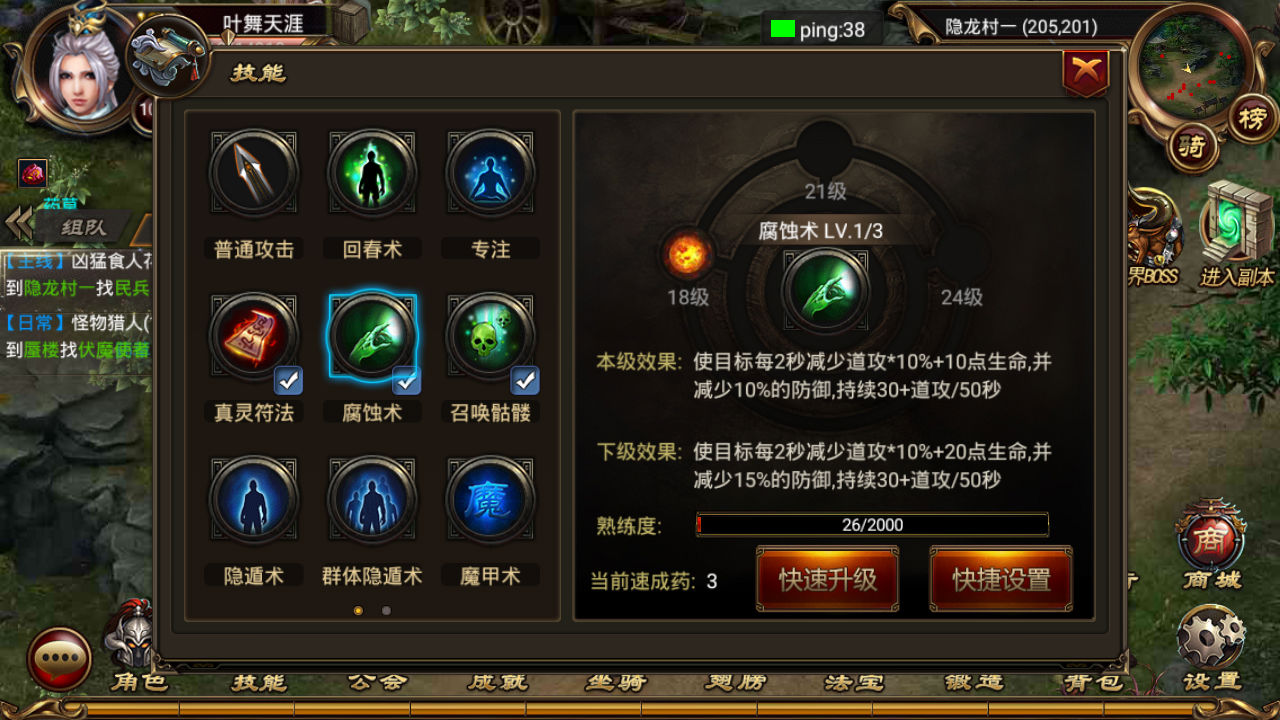The image size is (1280, 720).
Task: Click the 快速升级 button
Action: [827, 579]
